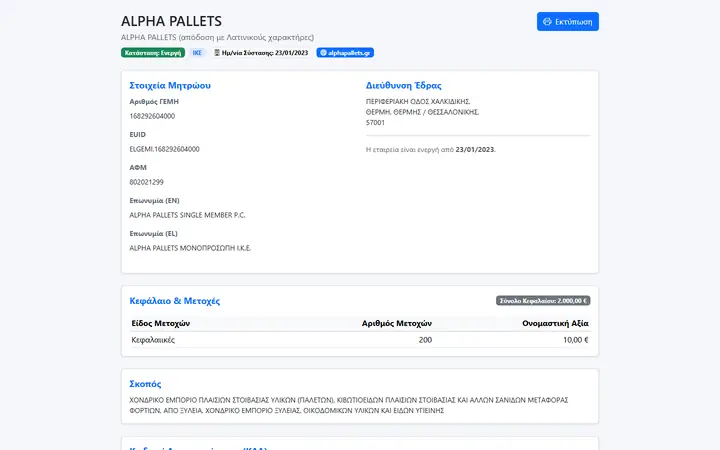Select ALPHA PALLETS SINGLE MEMBER P.C. text

(x=187, y=215)
